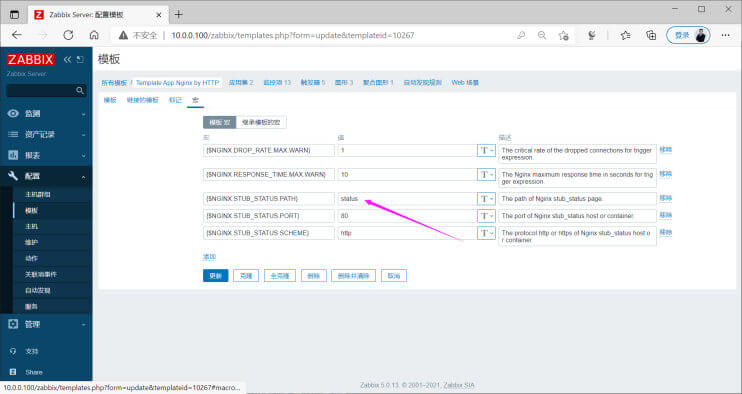This screenshot has width=742, height=394.
Task: Open type dropdown for DROP_RATE macro
Action: click(x=486, y=150)
